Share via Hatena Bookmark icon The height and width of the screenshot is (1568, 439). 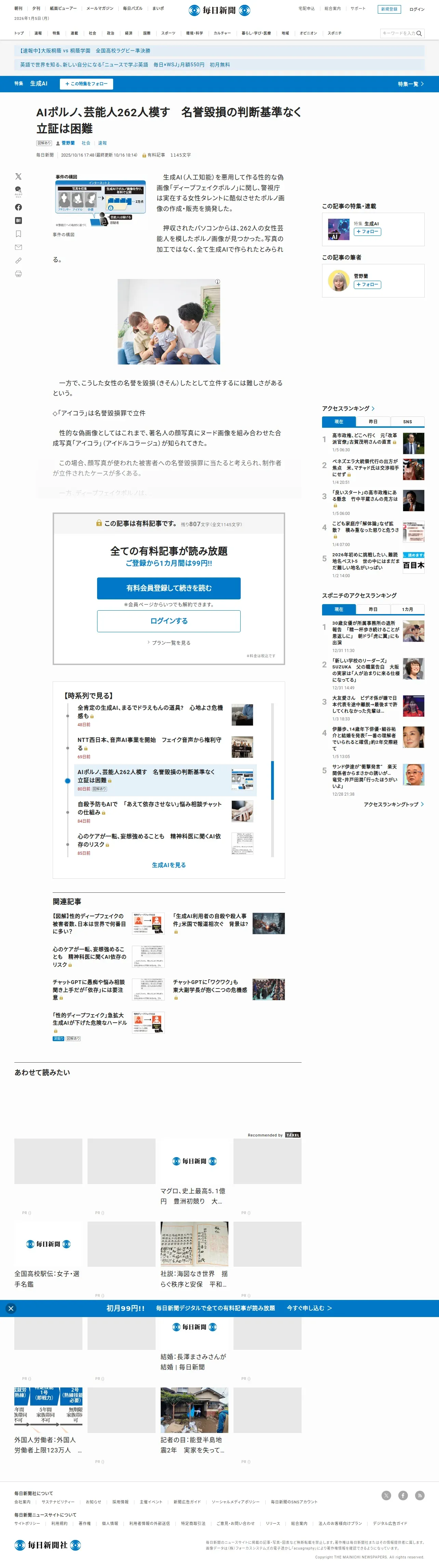pos(18,220)
